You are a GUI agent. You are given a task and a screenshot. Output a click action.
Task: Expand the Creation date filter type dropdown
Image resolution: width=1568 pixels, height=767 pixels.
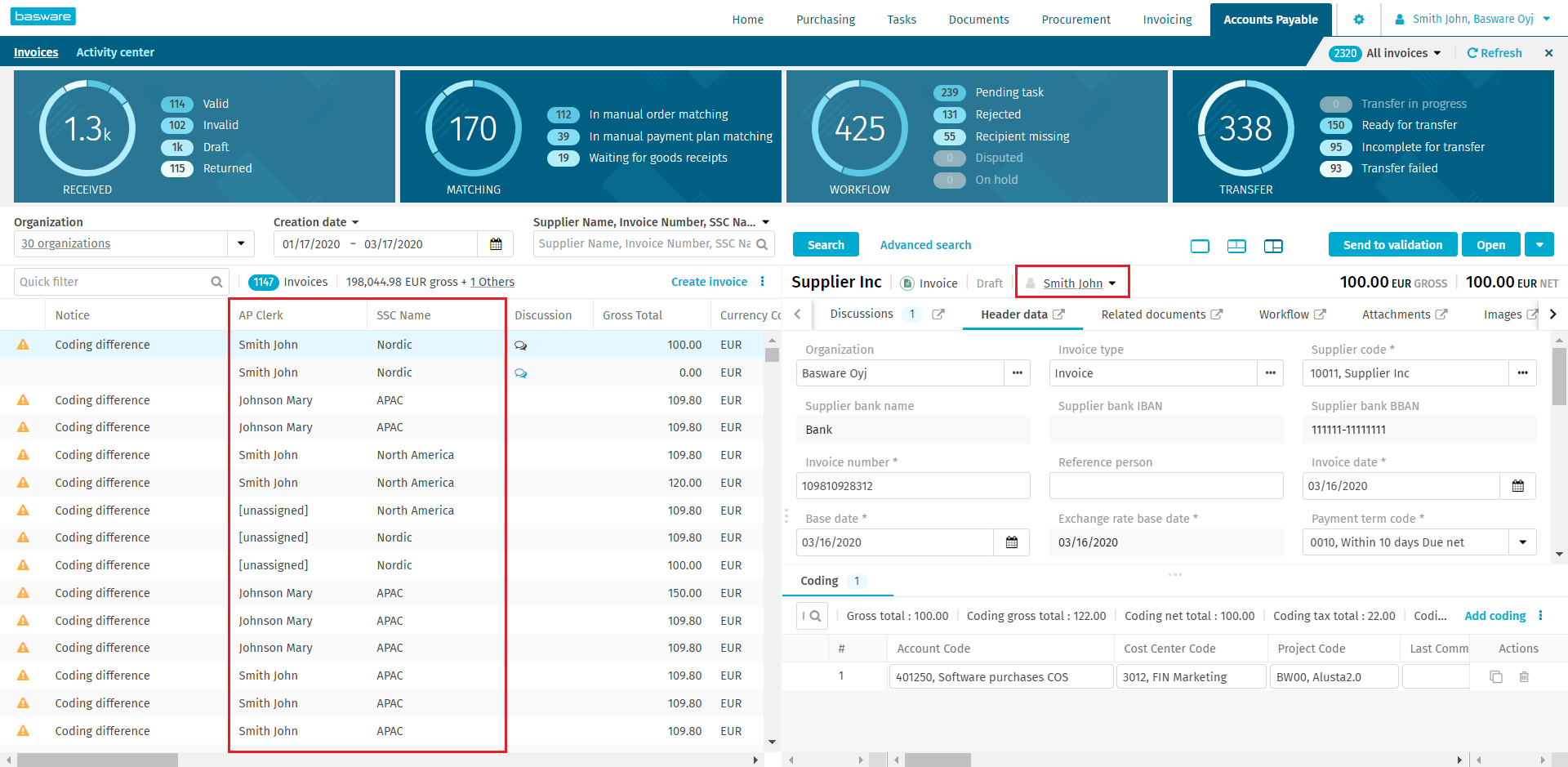tap(355, 222)
